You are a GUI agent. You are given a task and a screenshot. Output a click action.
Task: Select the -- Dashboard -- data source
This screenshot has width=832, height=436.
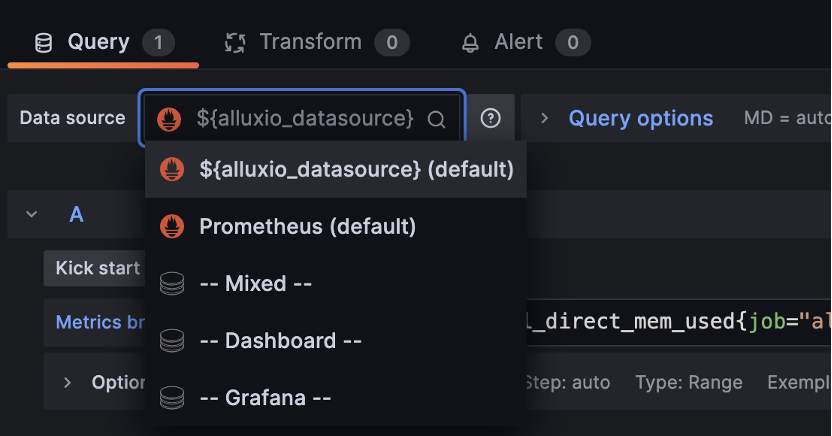(336, 341)
